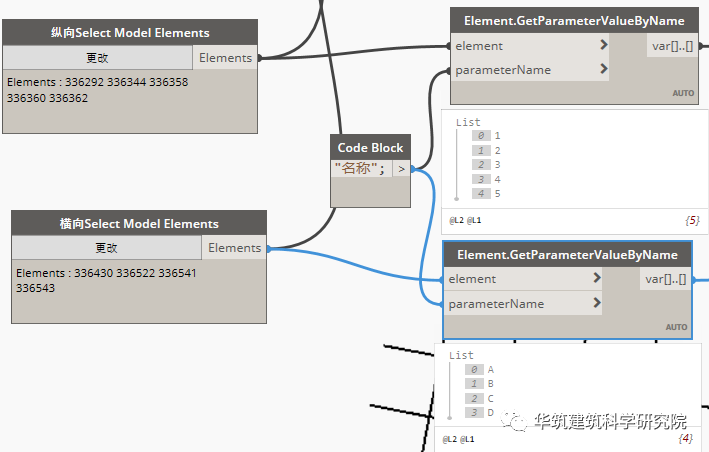Select index 3 item with value 4
This screenshot has height=452, width=709.
(487, 179)
